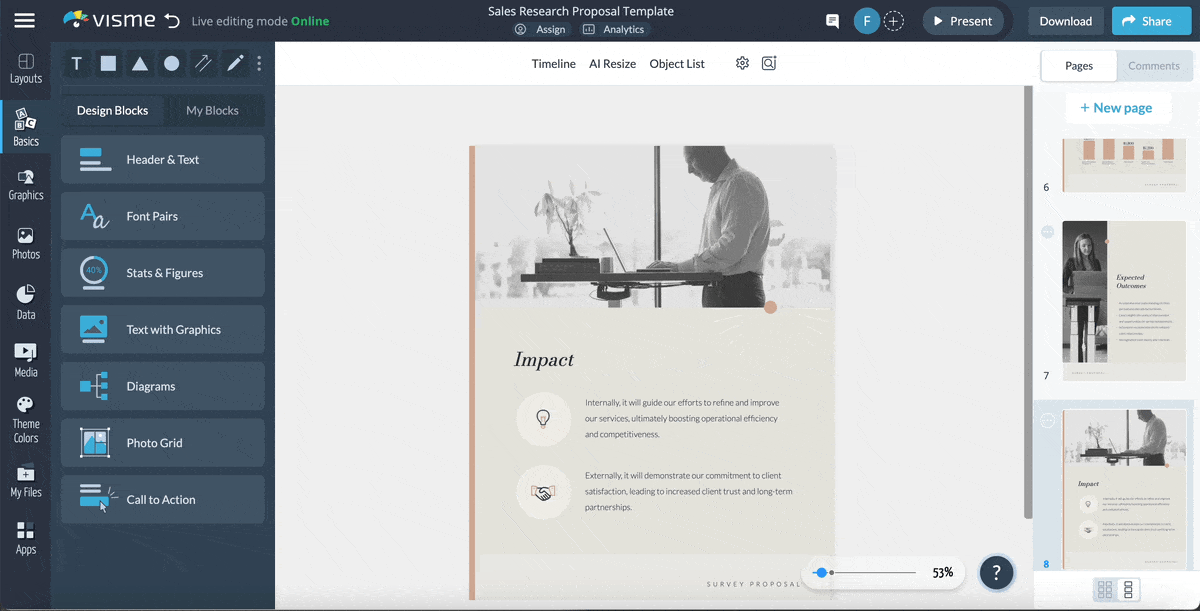Select the Pen drawing tool
The image size is (1200, 611).
(x=234, y=63)
